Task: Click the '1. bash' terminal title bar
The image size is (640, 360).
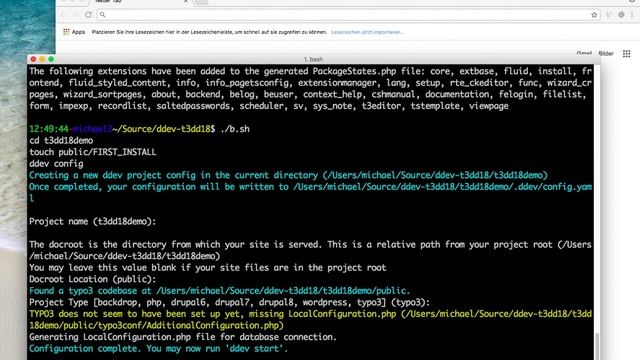Action: tap(313, 59)
